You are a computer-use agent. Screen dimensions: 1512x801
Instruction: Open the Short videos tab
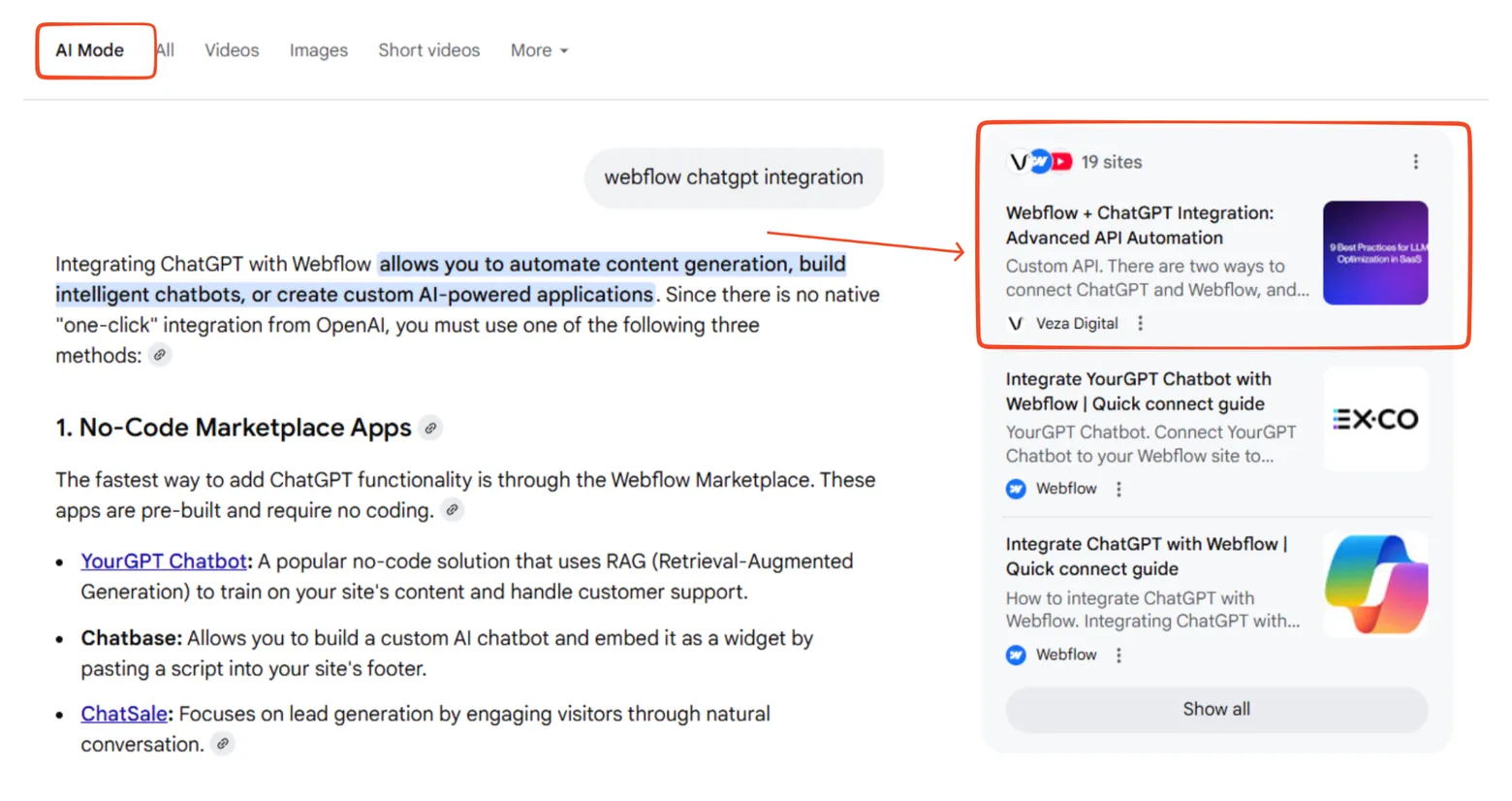point(428,50)
